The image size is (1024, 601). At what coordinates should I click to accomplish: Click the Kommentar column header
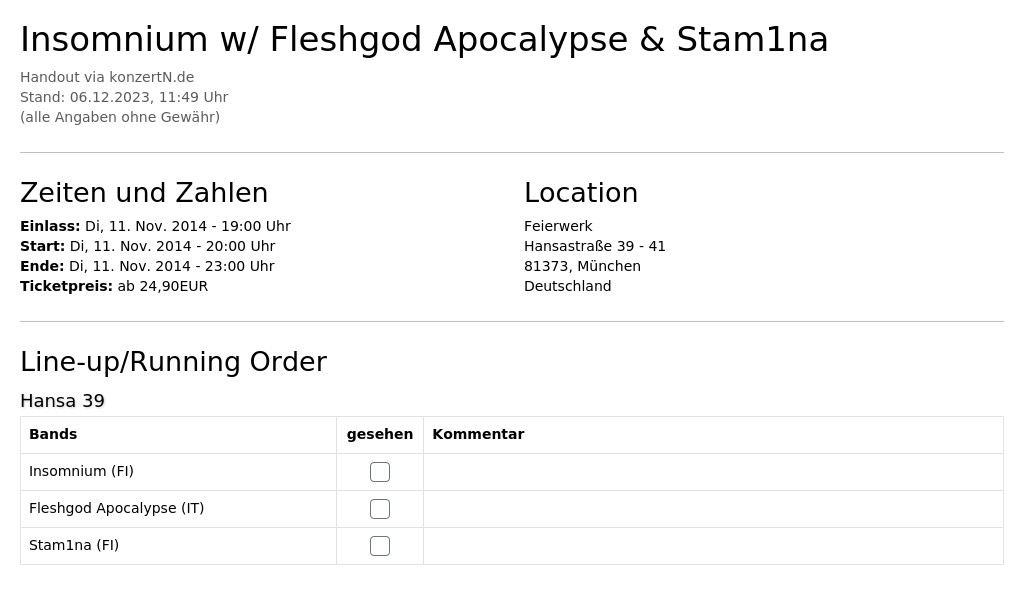pyautogui.click(x=478, y=434)
